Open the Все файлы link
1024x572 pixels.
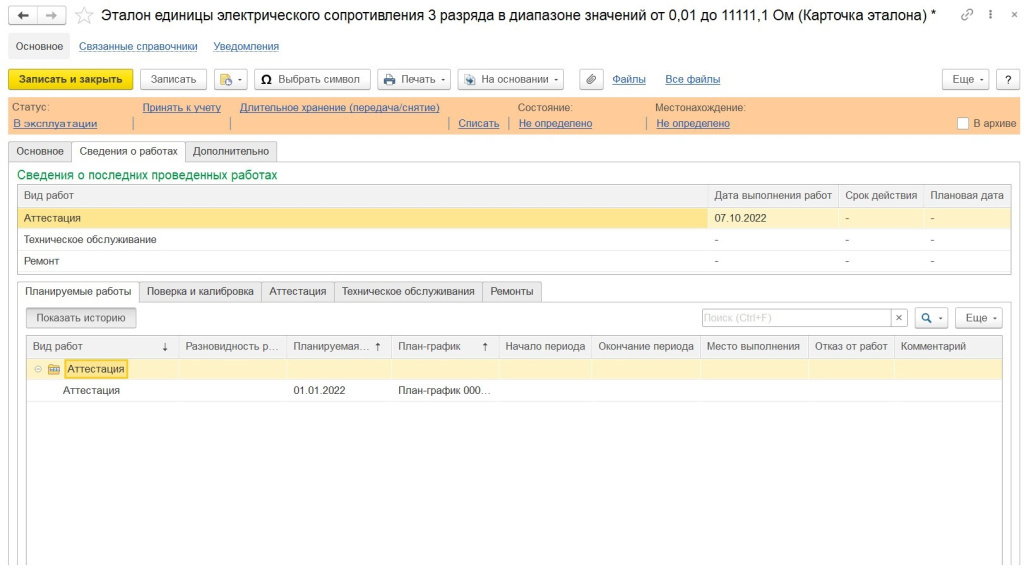(692, 79)
